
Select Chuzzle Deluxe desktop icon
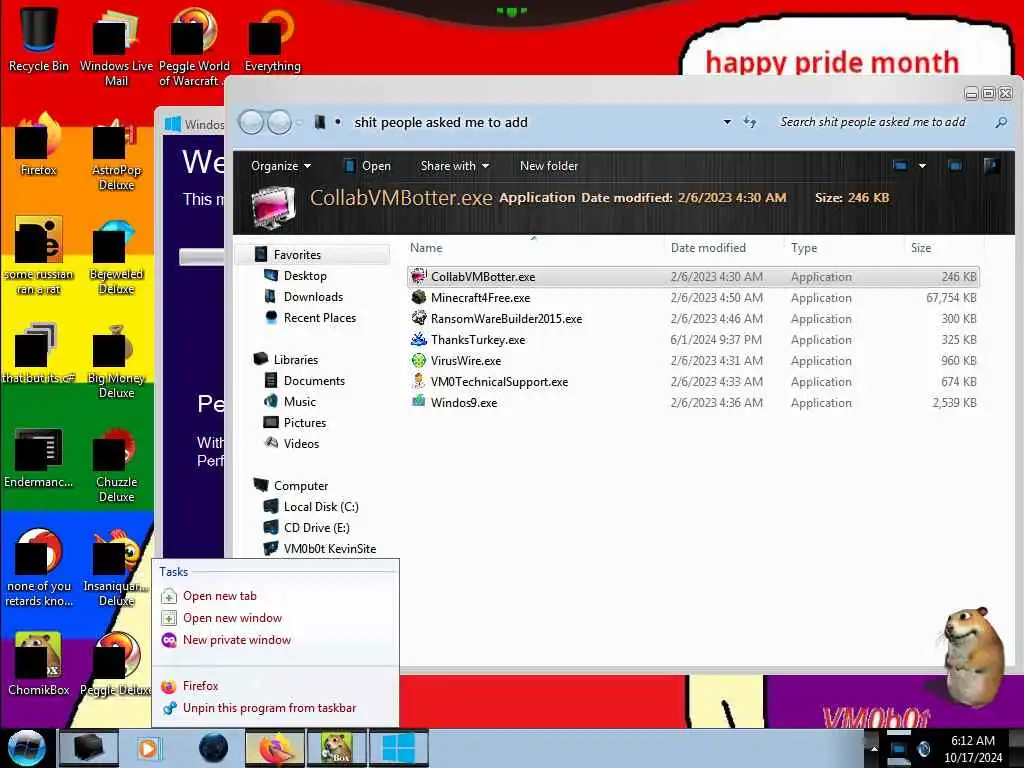tap(116, 466)
